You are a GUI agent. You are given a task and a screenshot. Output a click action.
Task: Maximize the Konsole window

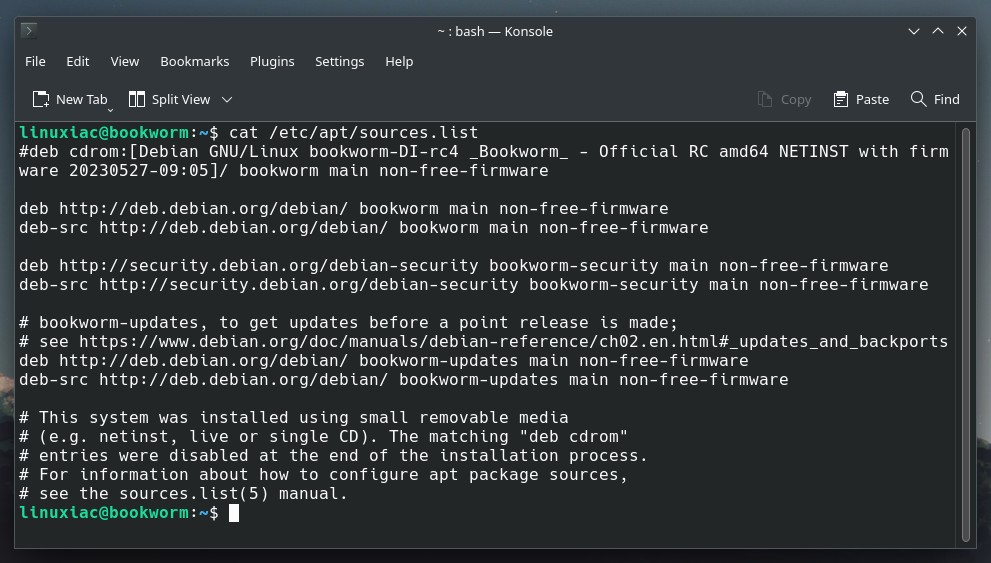938,31
